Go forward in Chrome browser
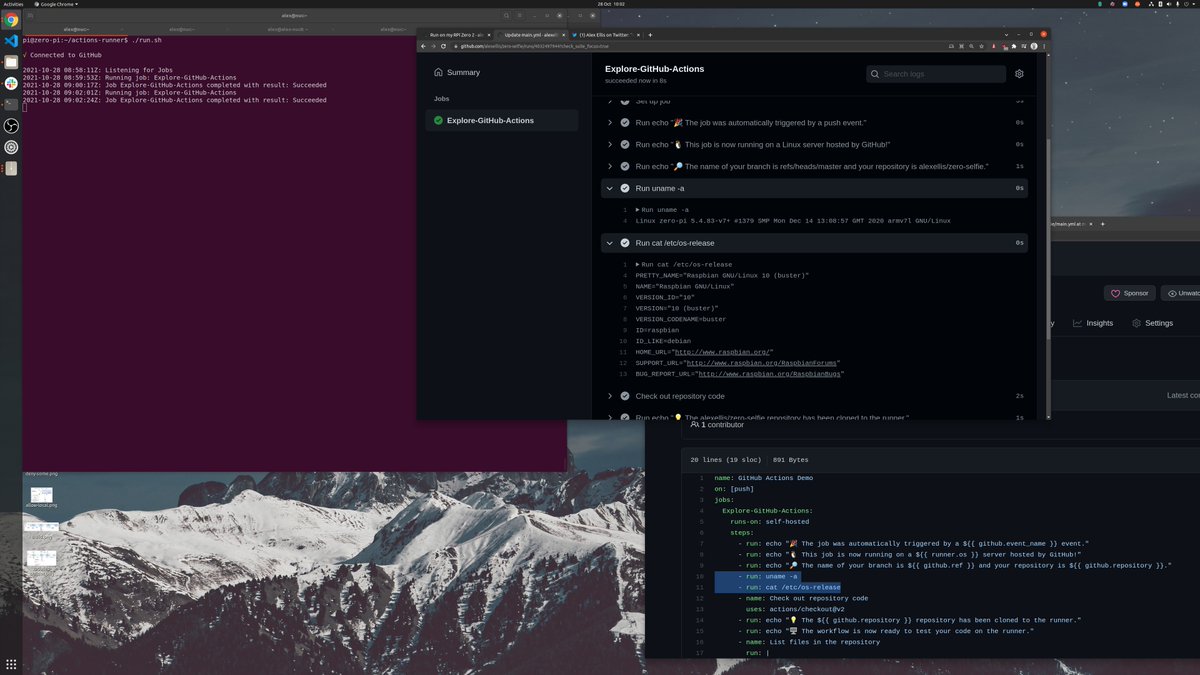The image size is (1200, 675). [x=433, y=46]
